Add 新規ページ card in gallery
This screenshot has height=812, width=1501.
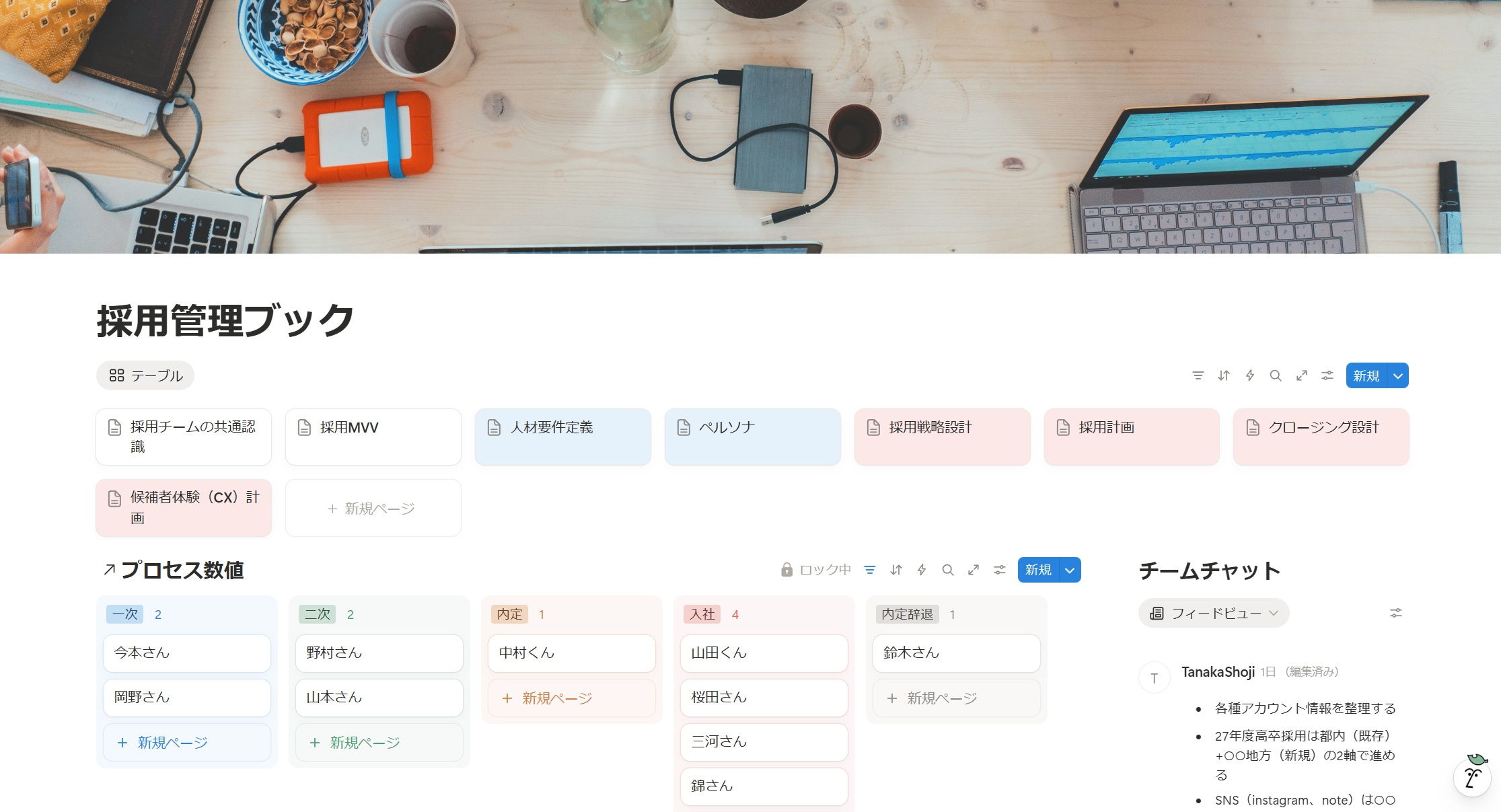(x=373, y=508)
